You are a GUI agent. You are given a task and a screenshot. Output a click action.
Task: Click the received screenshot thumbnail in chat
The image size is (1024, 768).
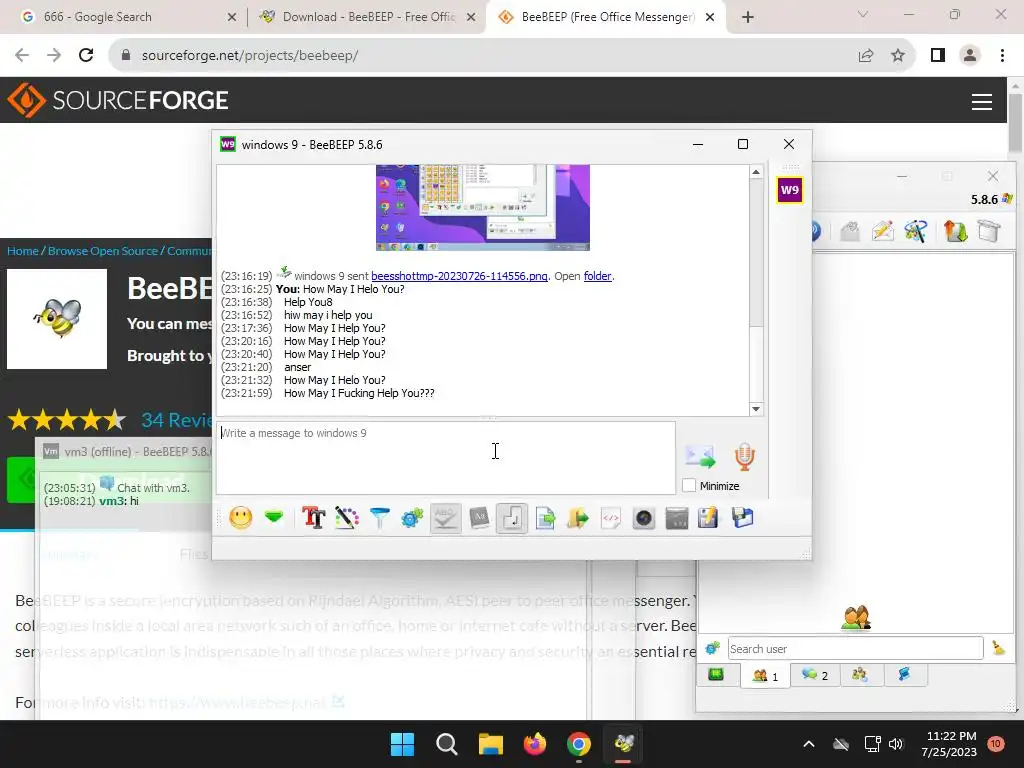click(483, 207)
